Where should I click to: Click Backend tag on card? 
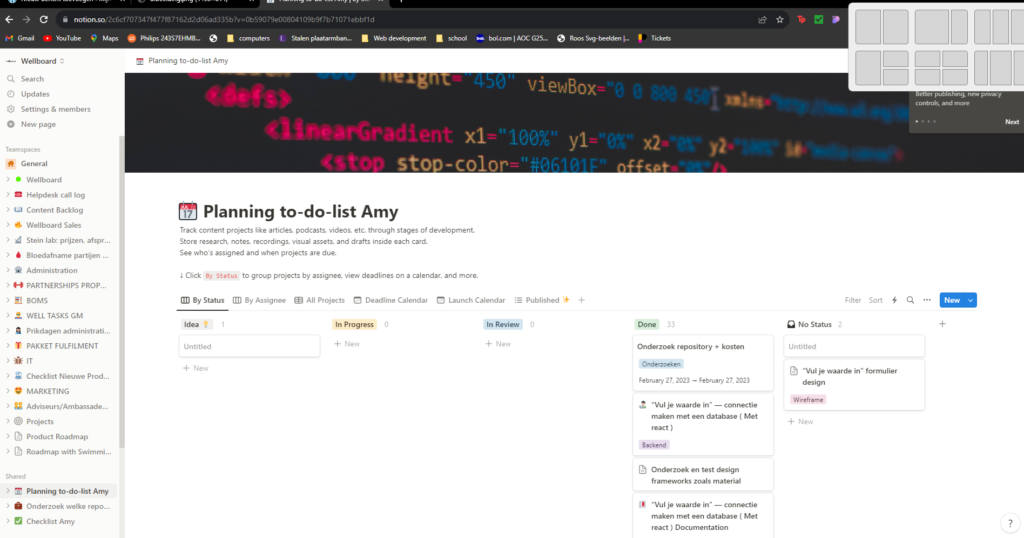(x=654, y=445)
